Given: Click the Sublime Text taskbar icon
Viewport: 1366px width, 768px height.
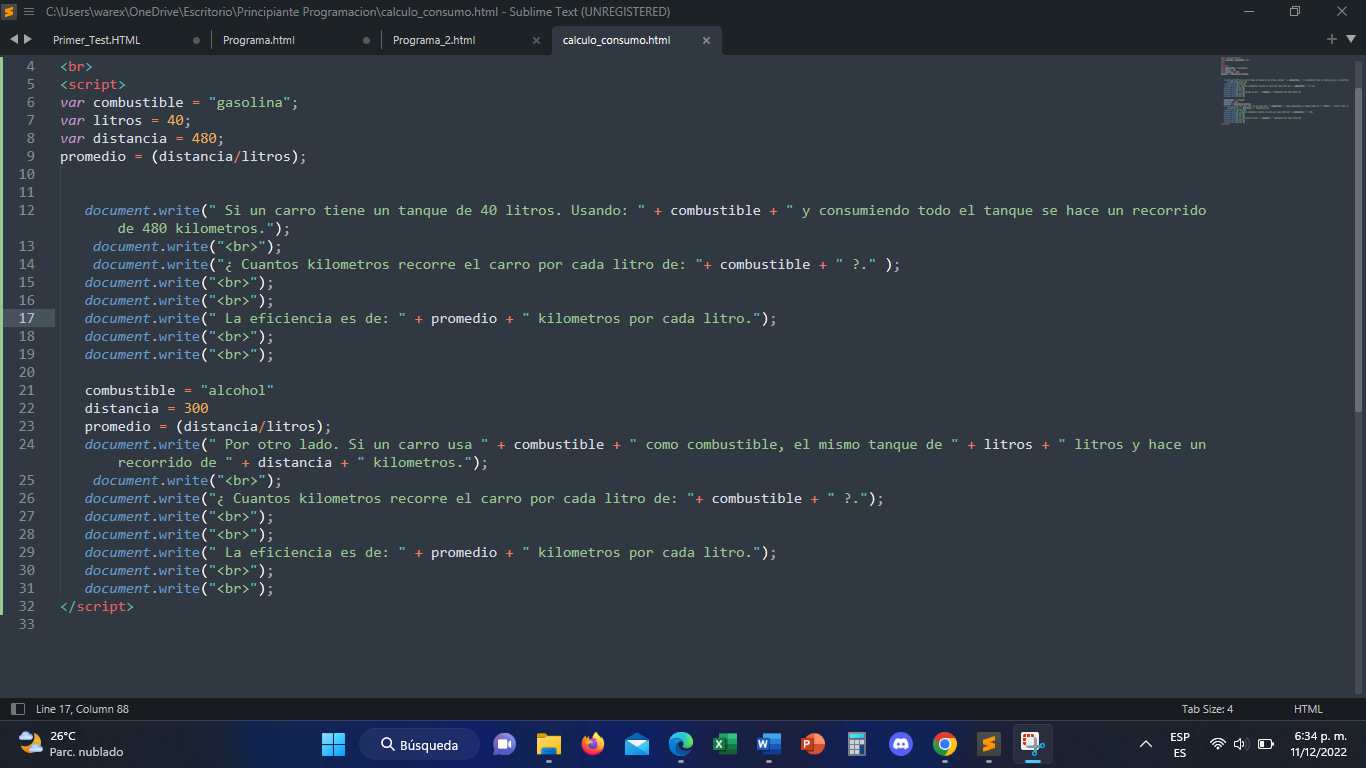Looking at the screenshot, I should [989, 744].
